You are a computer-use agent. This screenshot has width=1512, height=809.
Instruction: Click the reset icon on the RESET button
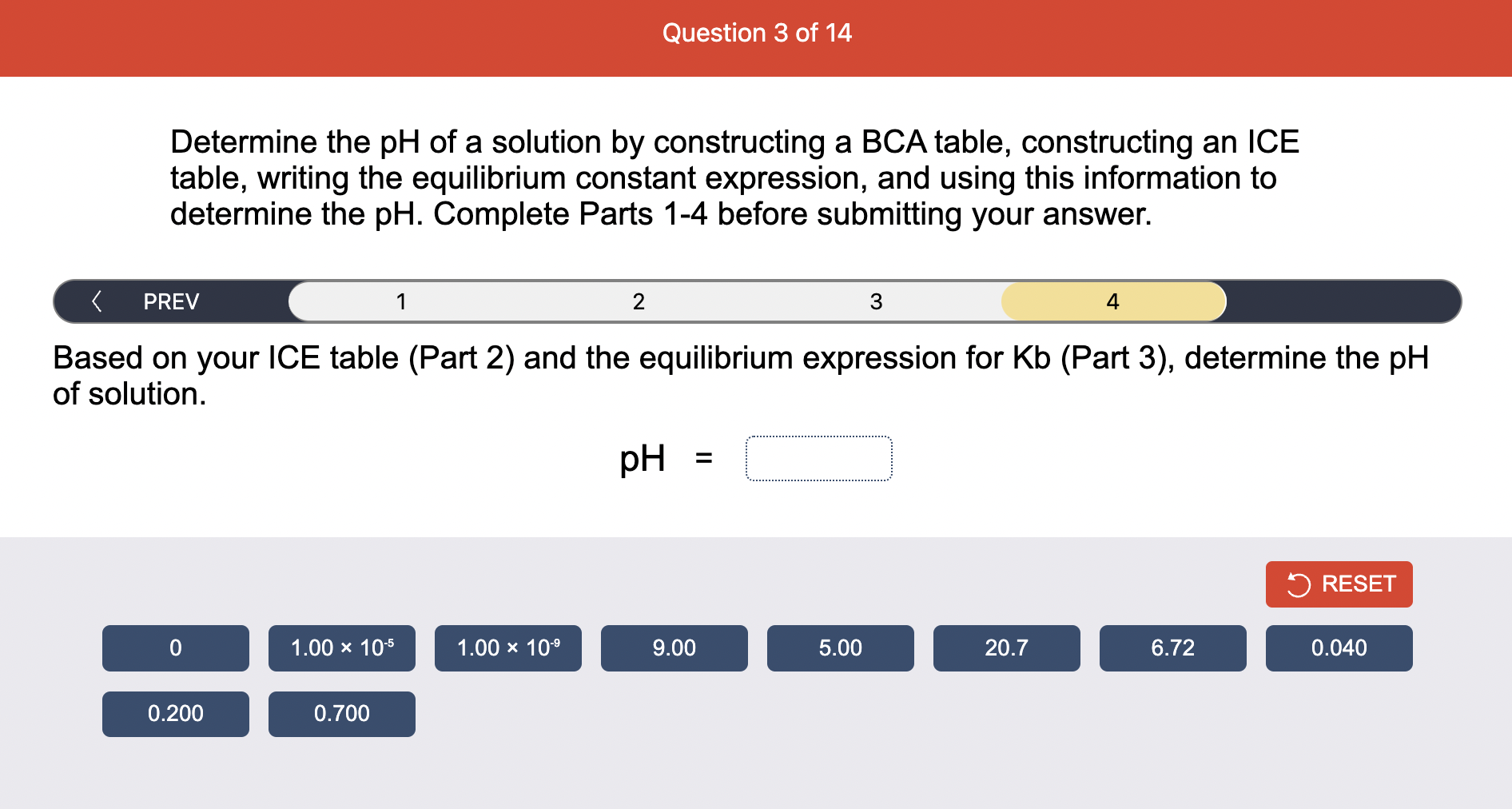click(1299, 584)
